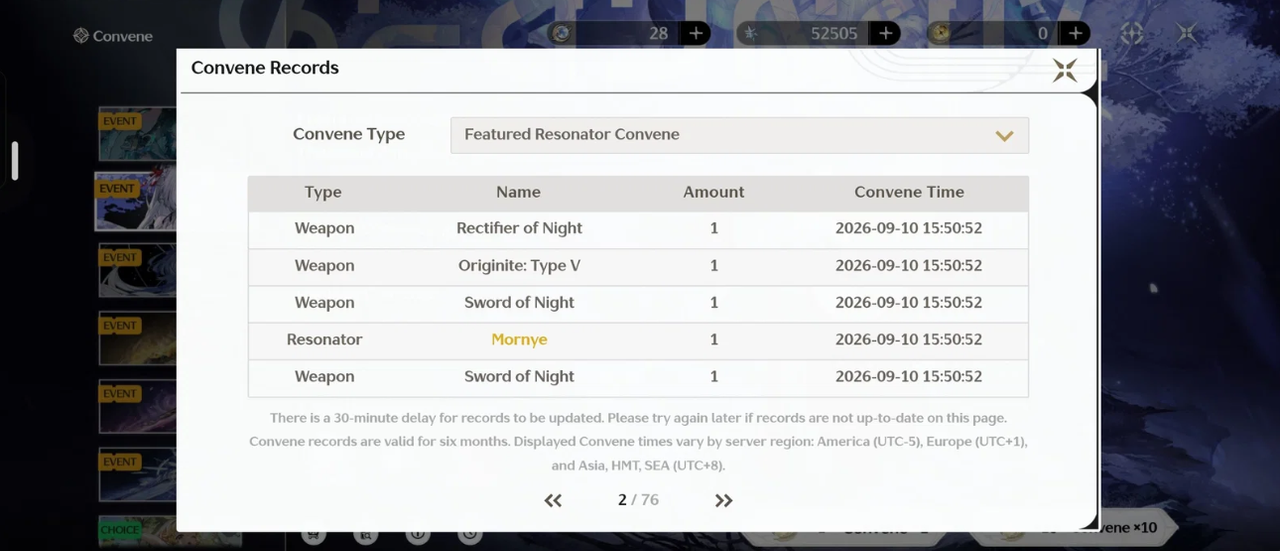
Task: Click the Convene Type label
Action: [x=349, y=135]
